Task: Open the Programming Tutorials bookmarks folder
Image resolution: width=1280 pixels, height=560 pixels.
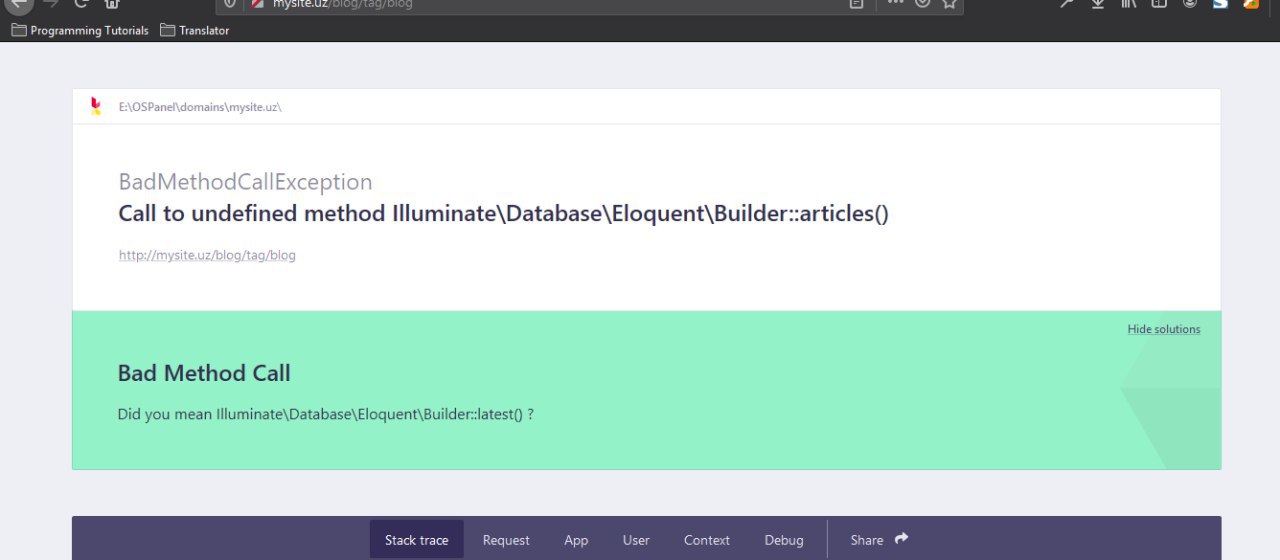Action: pyautogui.click(x=80, y=30)
